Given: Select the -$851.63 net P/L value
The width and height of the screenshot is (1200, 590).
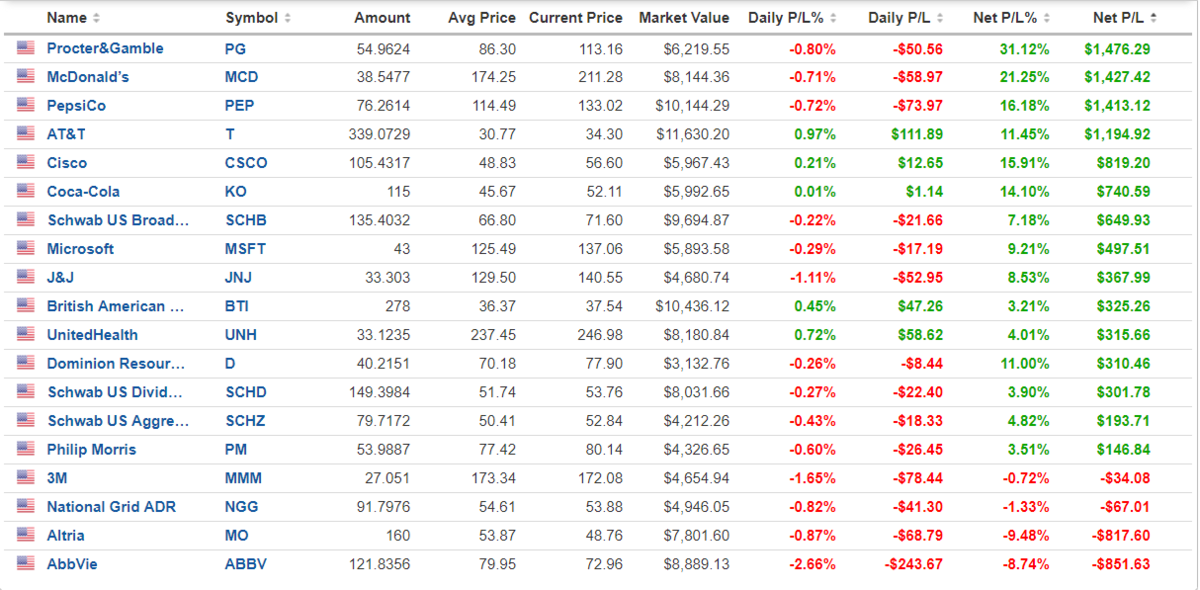Looking at the screenshot, I should [1120, 564].
